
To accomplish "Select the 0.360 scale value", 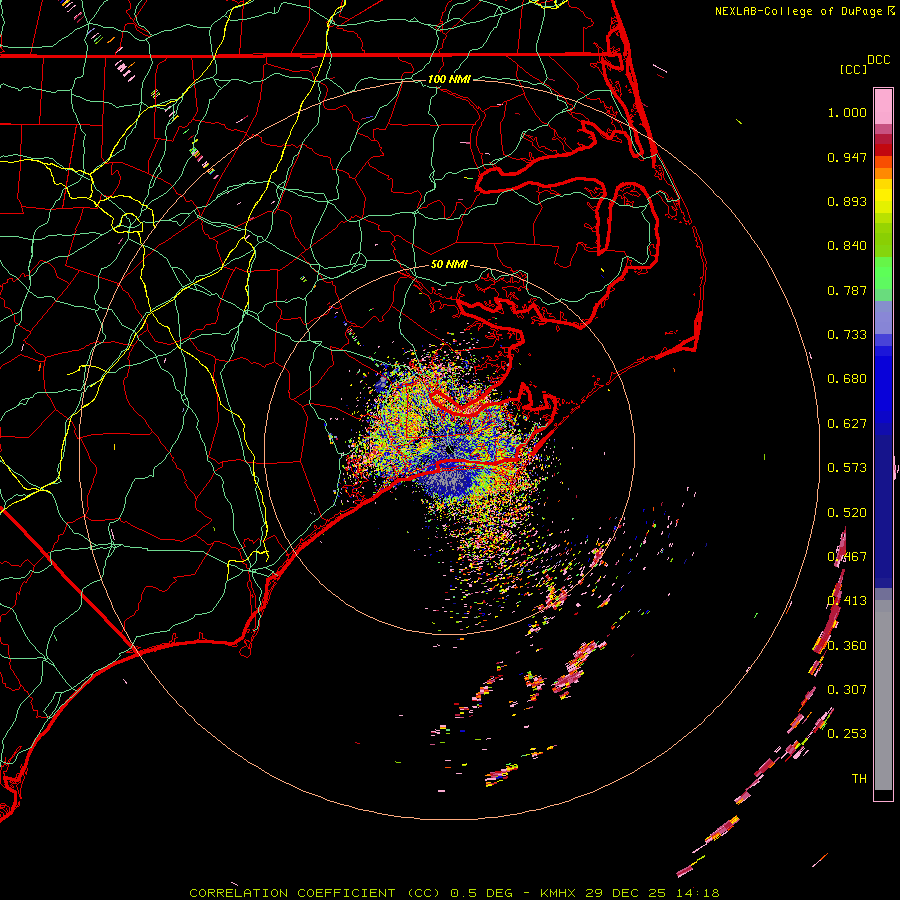I will [847, 646].
